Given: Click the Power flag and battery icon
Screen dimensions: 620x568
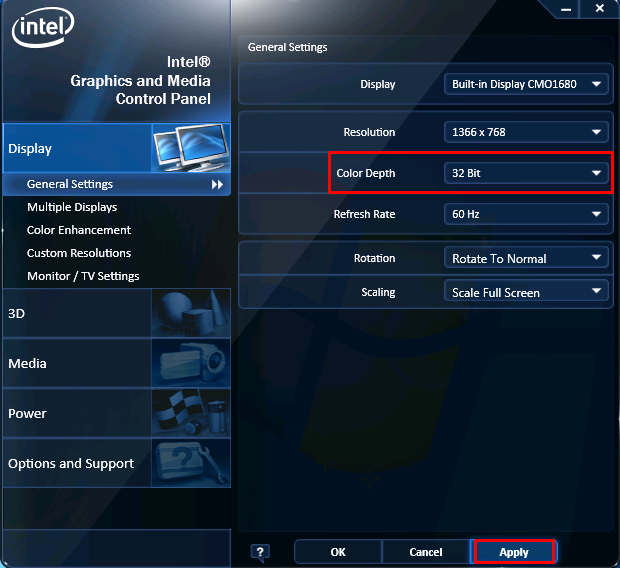Looking at the screenshot, I should [191, 413].
